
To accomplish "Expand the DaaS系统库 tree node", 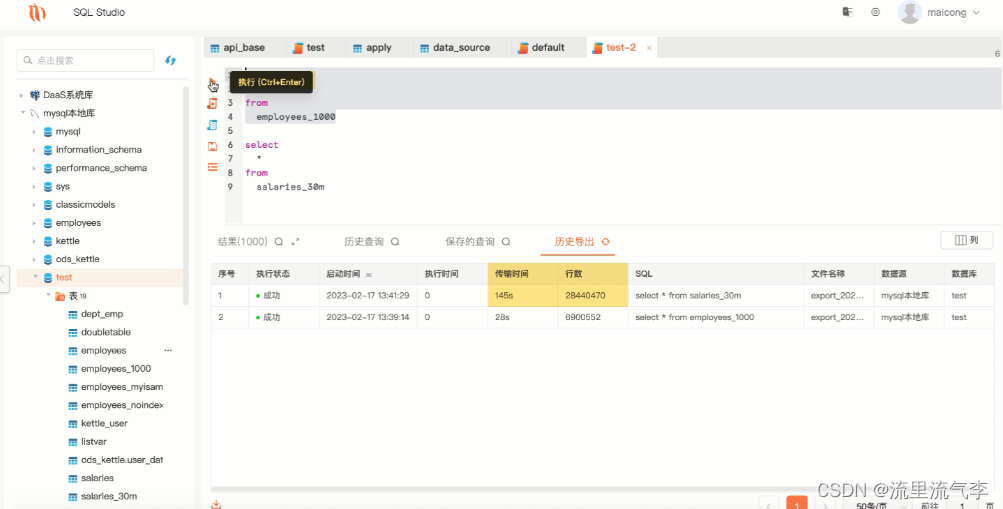I will pos(21,95).
